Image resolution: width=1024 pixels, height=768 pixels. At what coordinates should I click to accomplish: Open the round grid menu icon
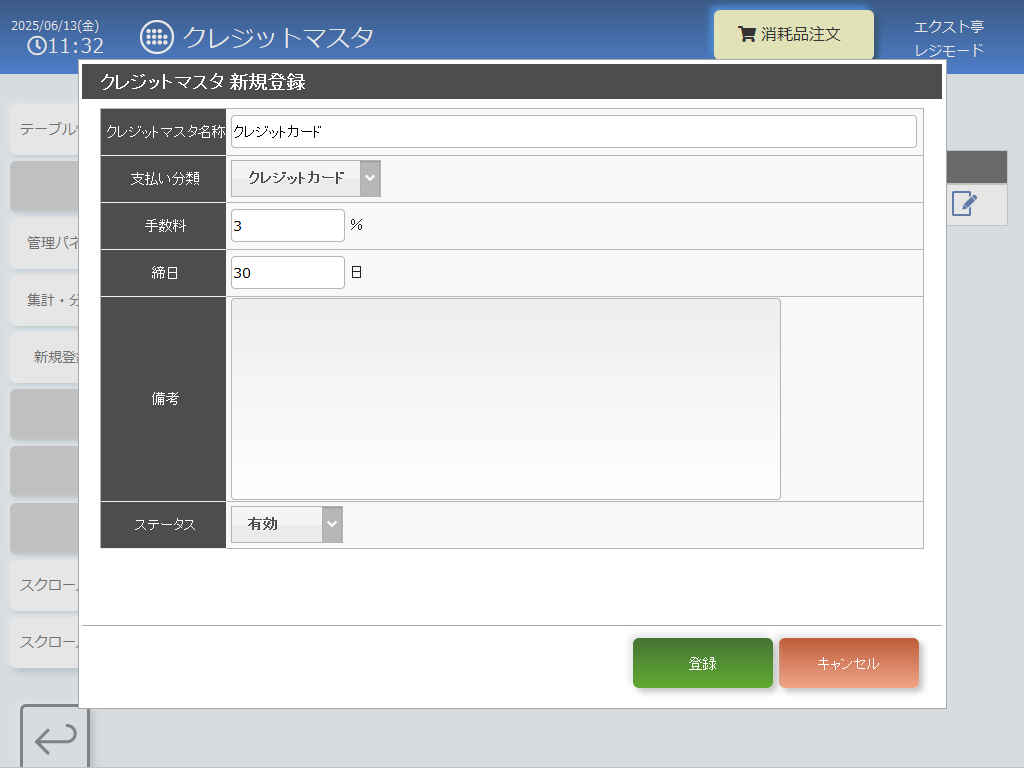[x=157, y=37]
